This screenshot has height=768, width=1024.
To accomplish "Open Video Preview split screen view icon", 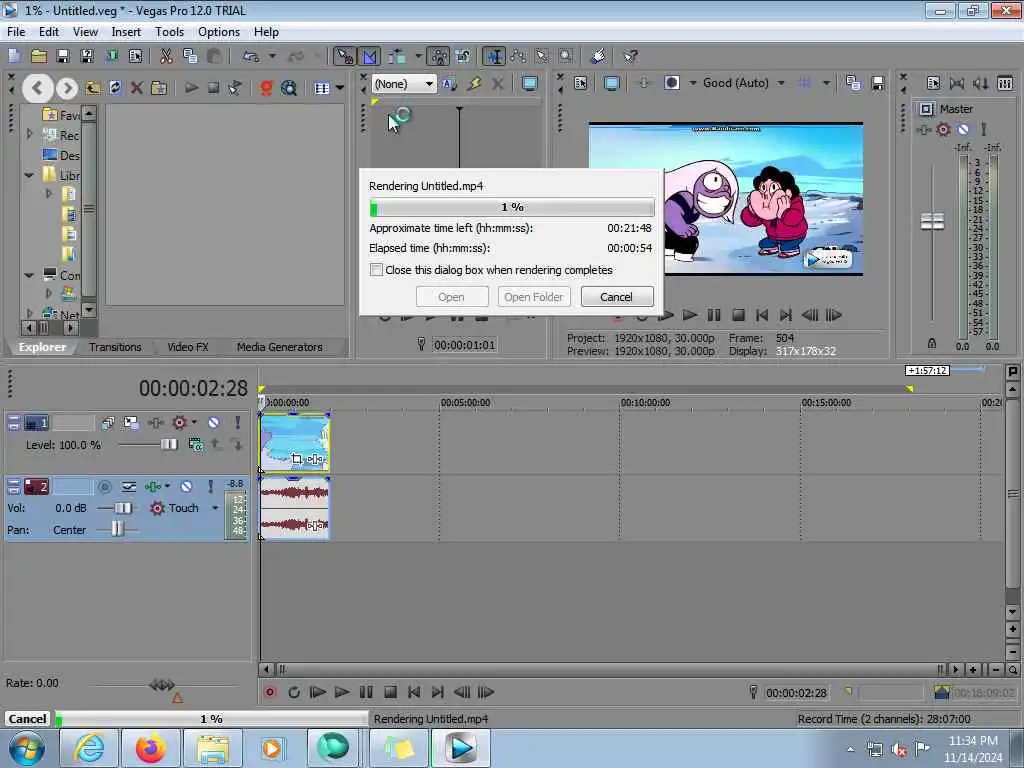I will [671, 83].
